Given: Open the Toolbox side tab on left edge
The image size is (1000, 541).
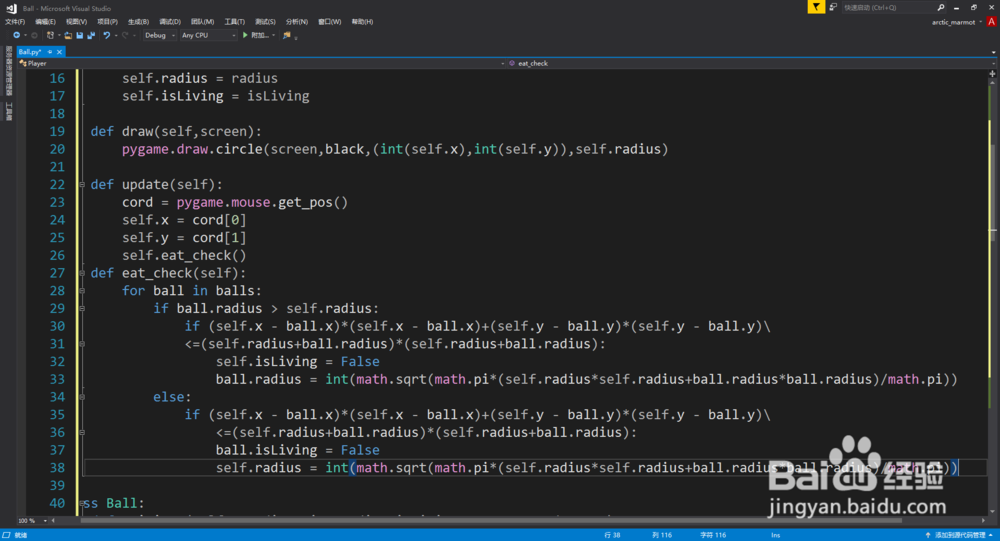Looking at the screenshot, I should pos(8,112).
